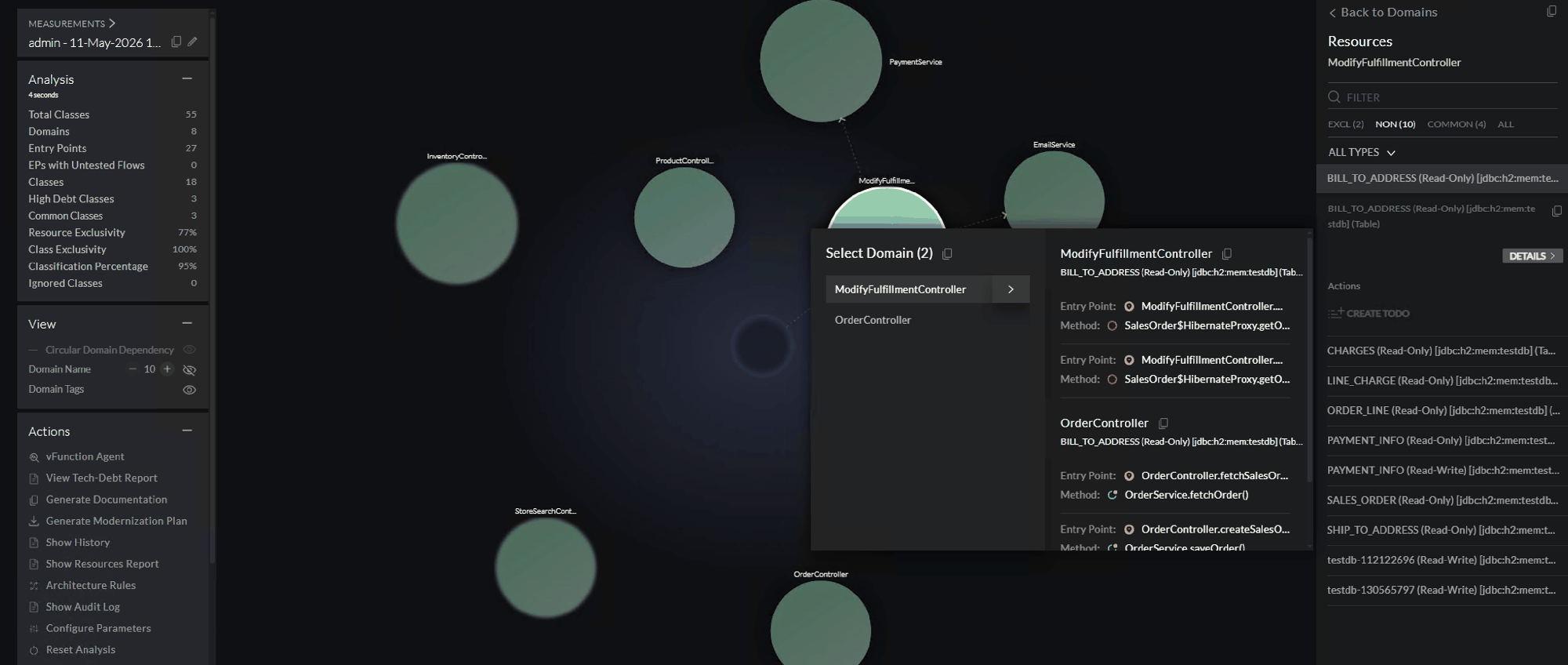Collapse the Analysis section
1568x665 pixels.
(187, 78)
